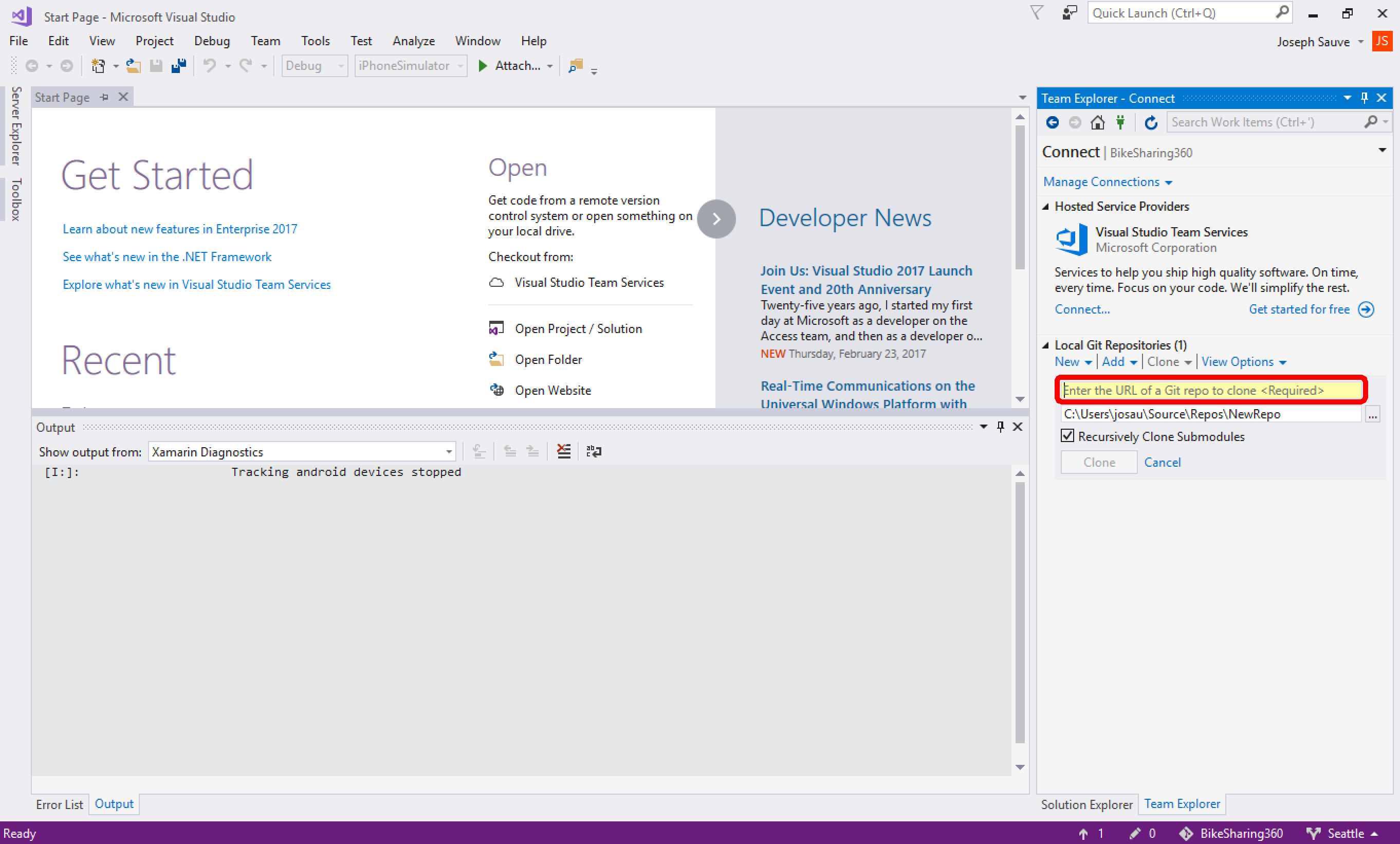Open the Team menu
The image size is (1400, 844).
[x=265, y=41]
